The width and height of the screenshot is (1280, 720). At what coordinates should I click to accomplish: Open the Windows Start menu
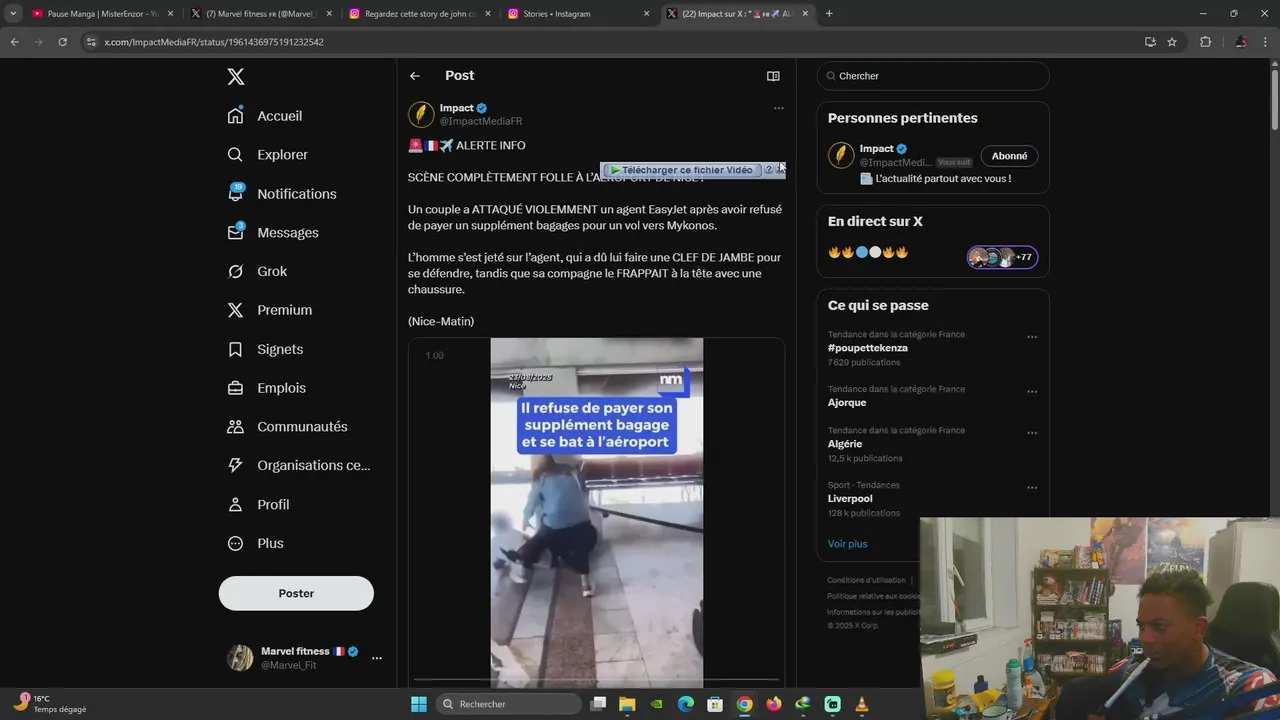[419, 704]
